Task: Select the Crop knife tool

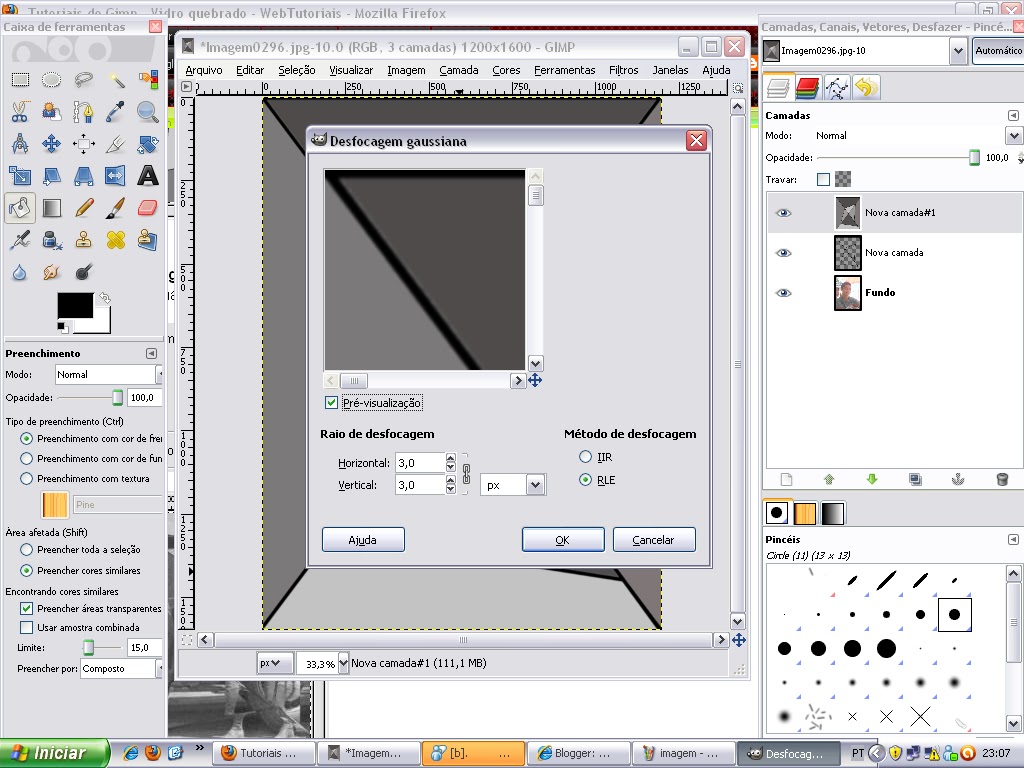Action: (x=116, y=143)
